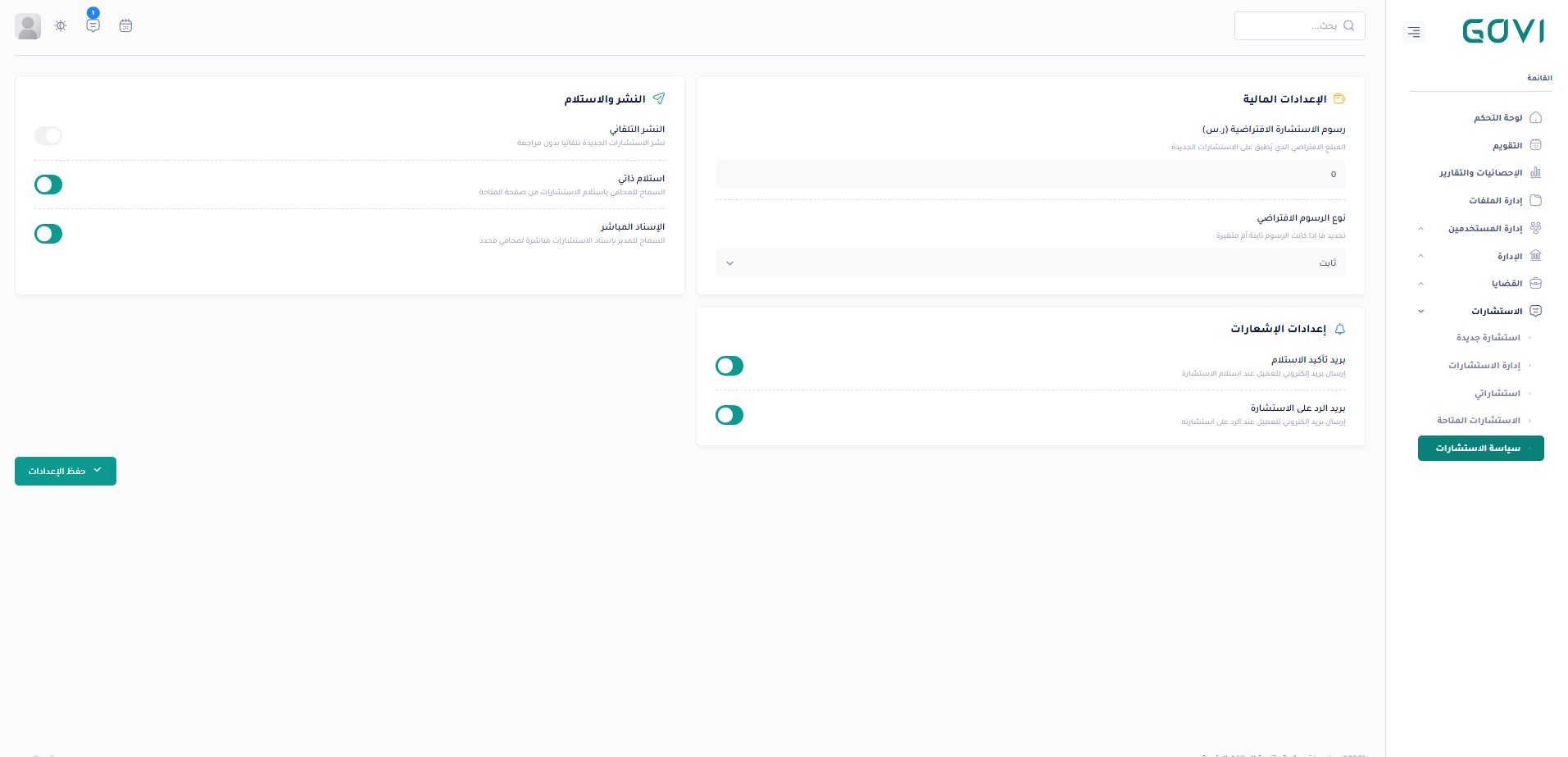Image resolution: width=1568 pixels, height=757 pixels.
Task: Click the GOVI logo
Action: tap(1503, 30)
